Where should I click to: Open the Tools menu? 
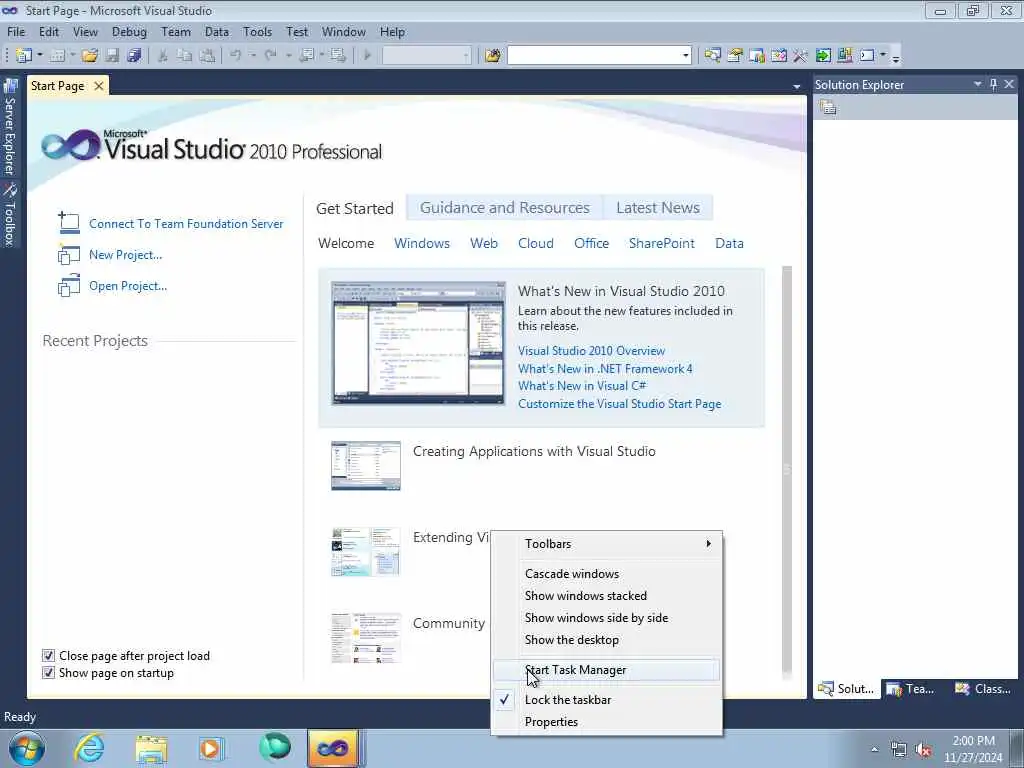[257, 31]
